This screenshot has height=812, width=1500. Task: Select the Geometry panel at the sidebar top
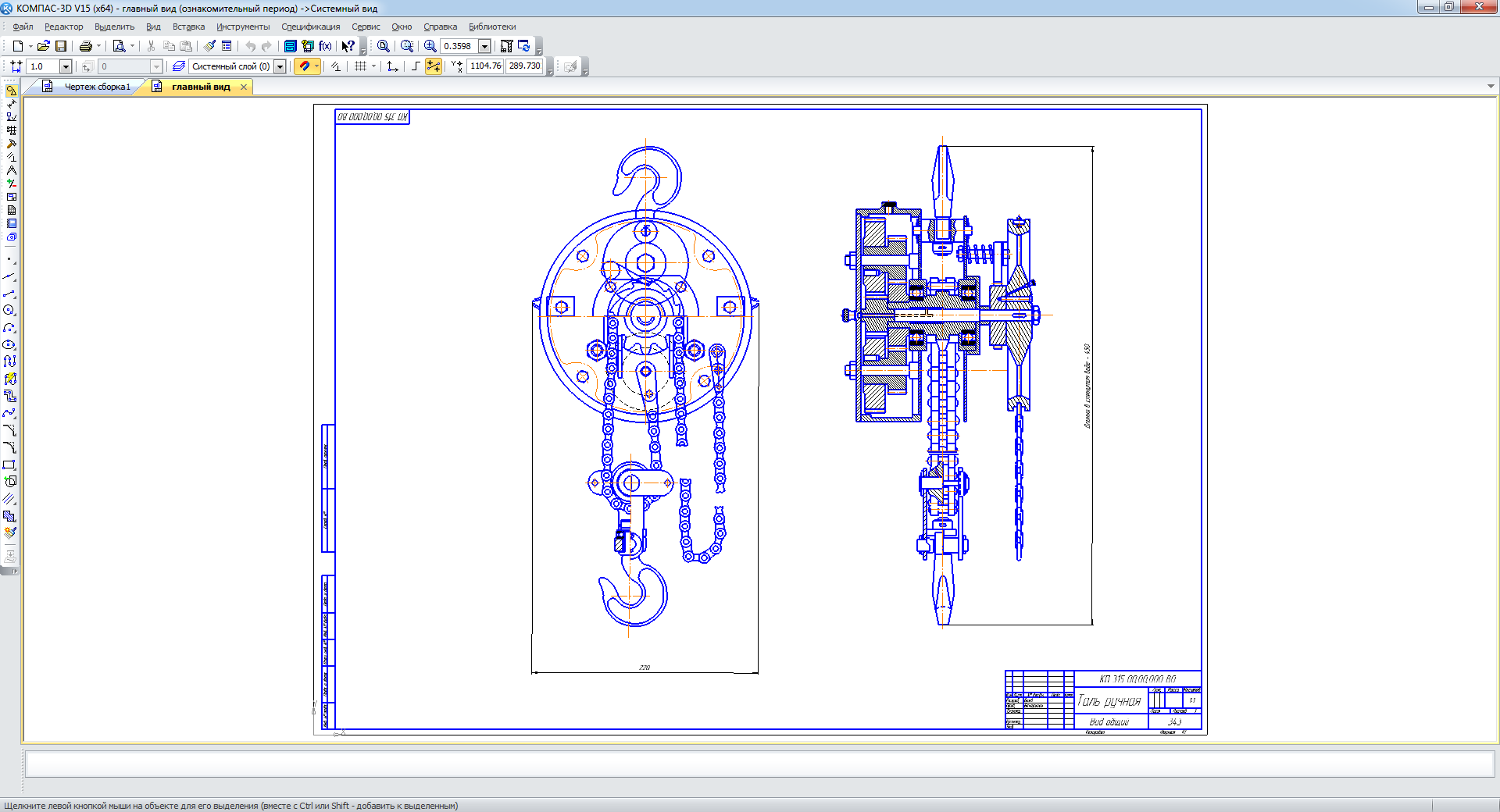(11, 91)
